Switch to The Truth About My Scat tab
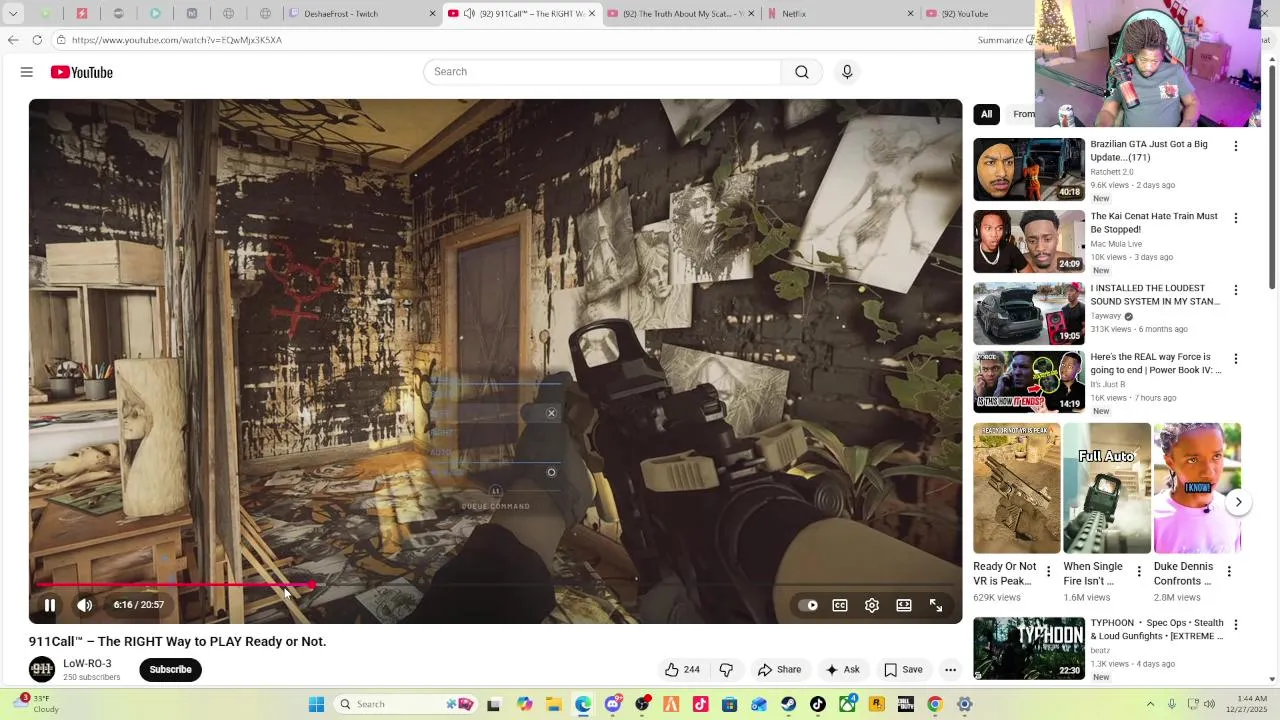This screenshot has width=1280, height=720. click(x=681, y=14)
